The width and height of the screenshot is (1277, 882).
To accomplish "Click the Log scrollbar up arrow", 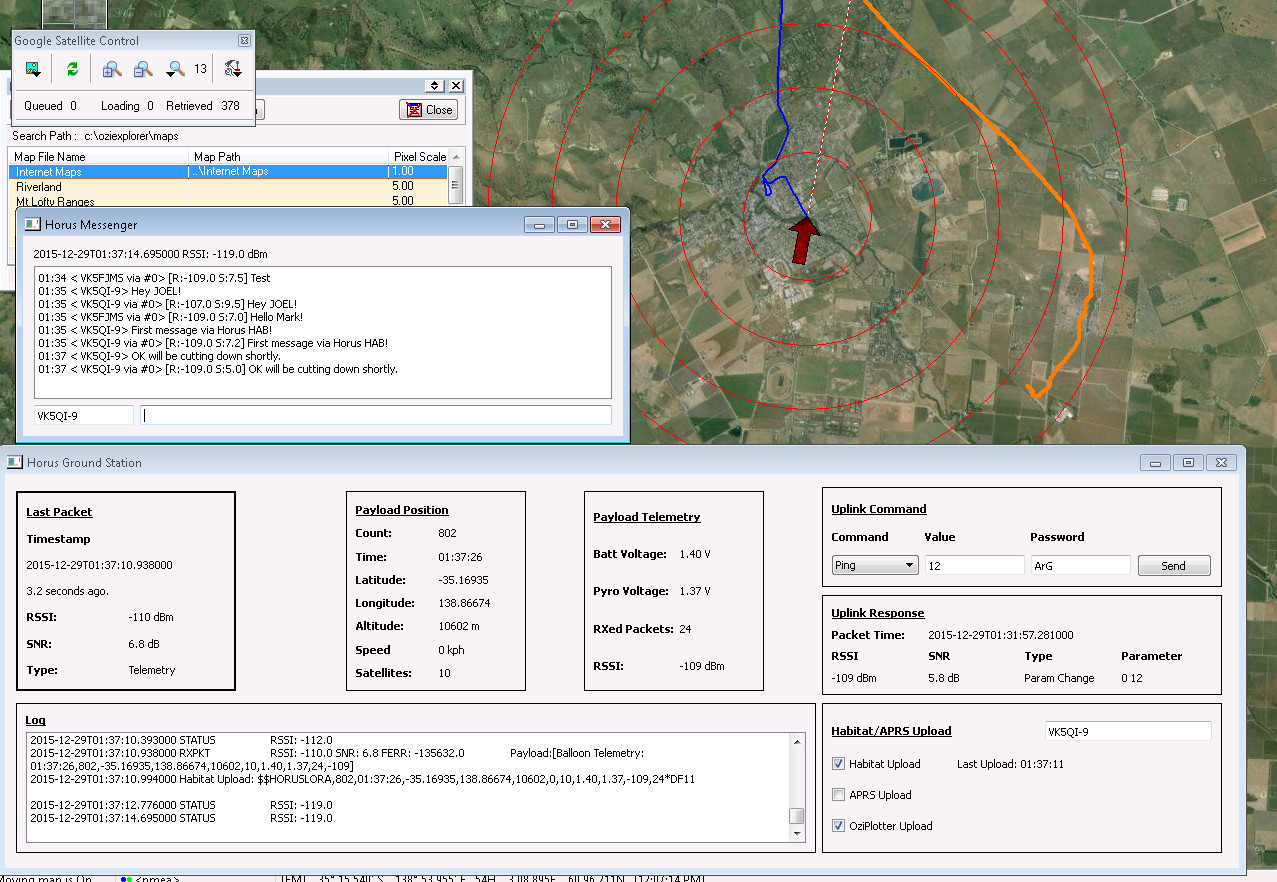I will tap(796, 742).
